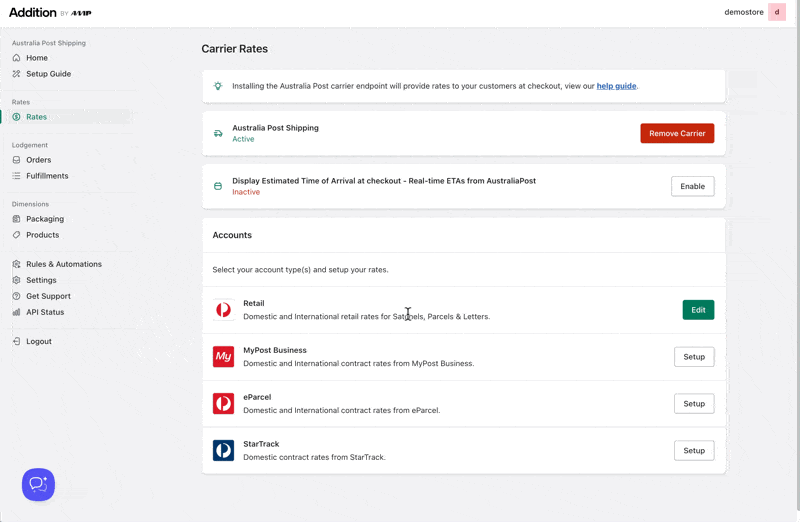Click the Home icon in sidebar

(16, 58)
